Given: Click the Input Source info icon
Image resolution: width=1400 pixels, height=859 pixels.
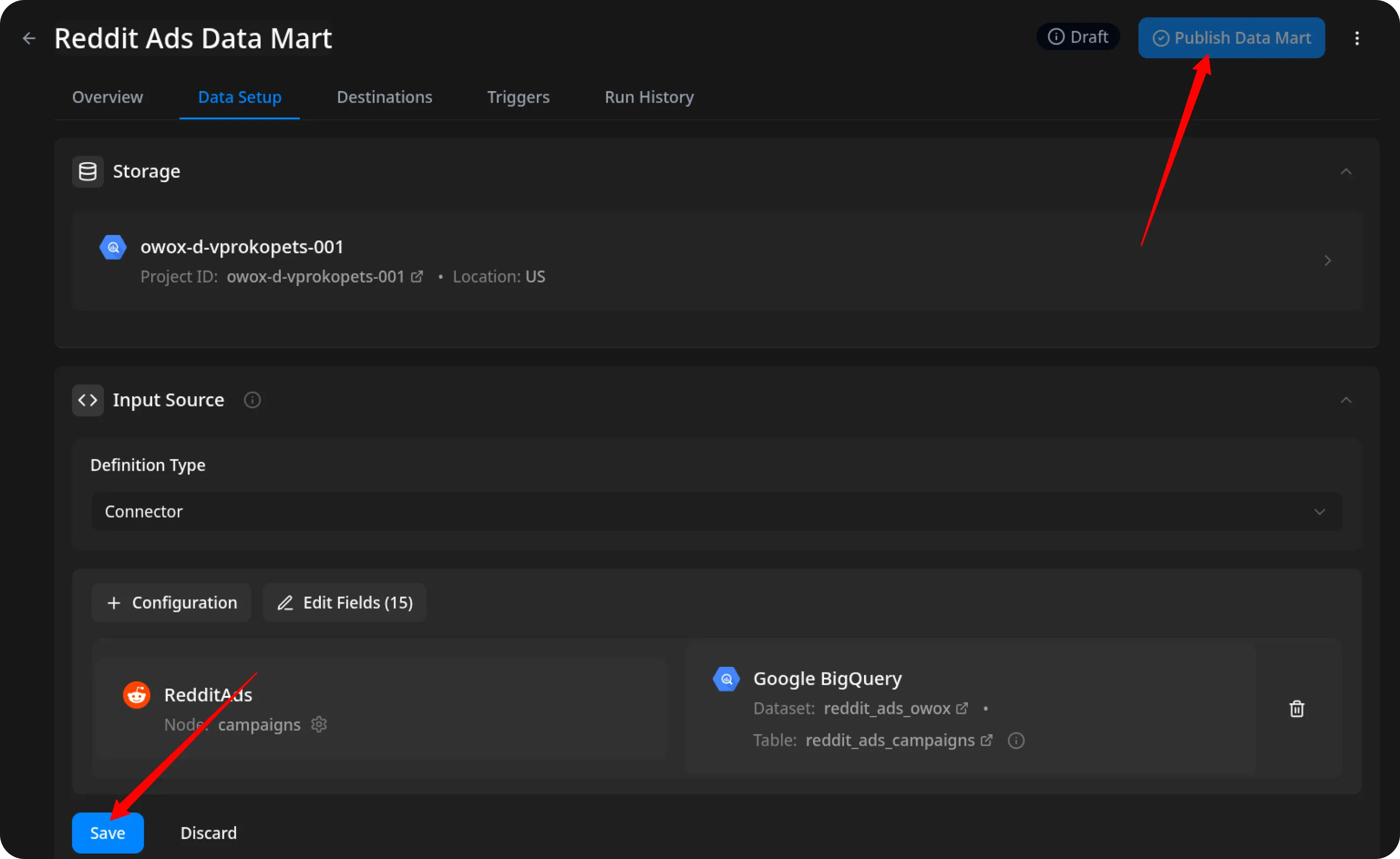Looking at the screenshot, I should [x=252, y=400].
